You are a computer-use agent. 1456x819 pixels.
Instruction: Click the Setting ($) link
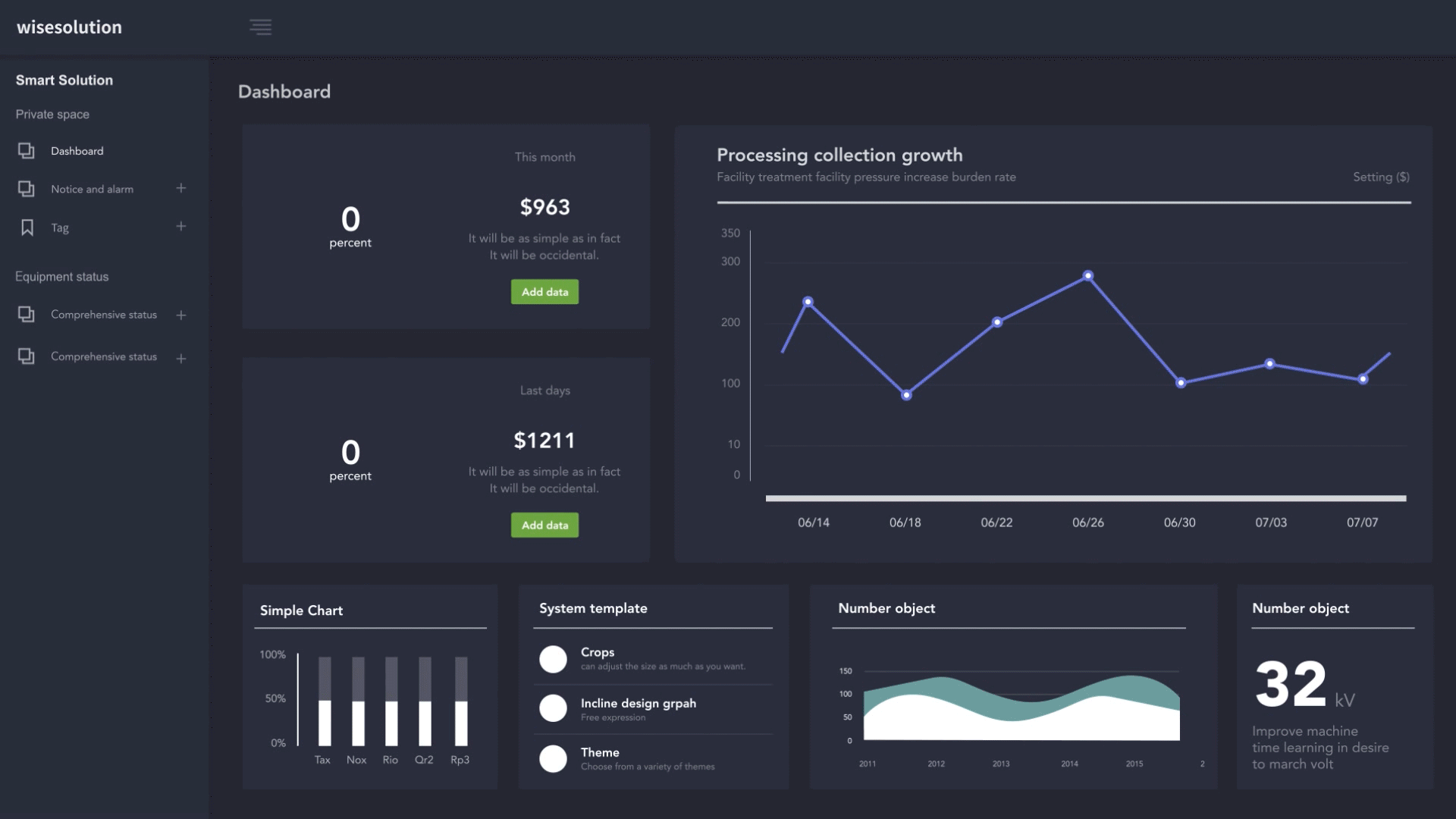point(1381,177)
